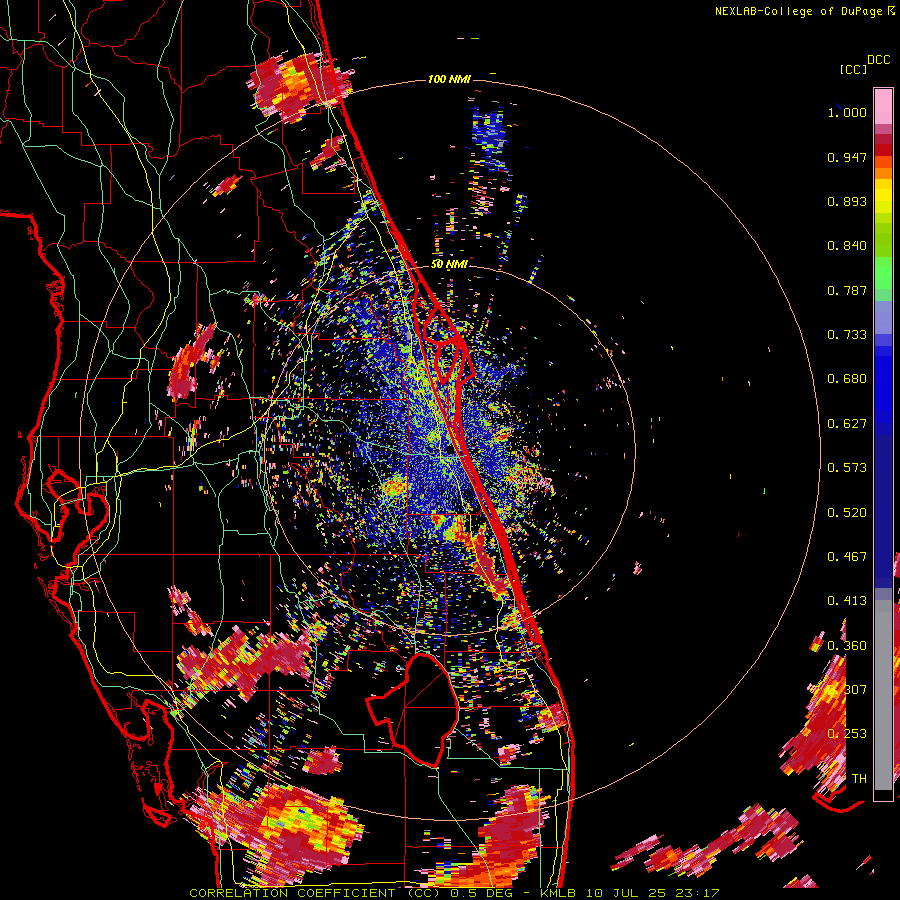
Task: Click the dark navy segment of the color bar
Action: pyautogui.click(x=883, y=511)
